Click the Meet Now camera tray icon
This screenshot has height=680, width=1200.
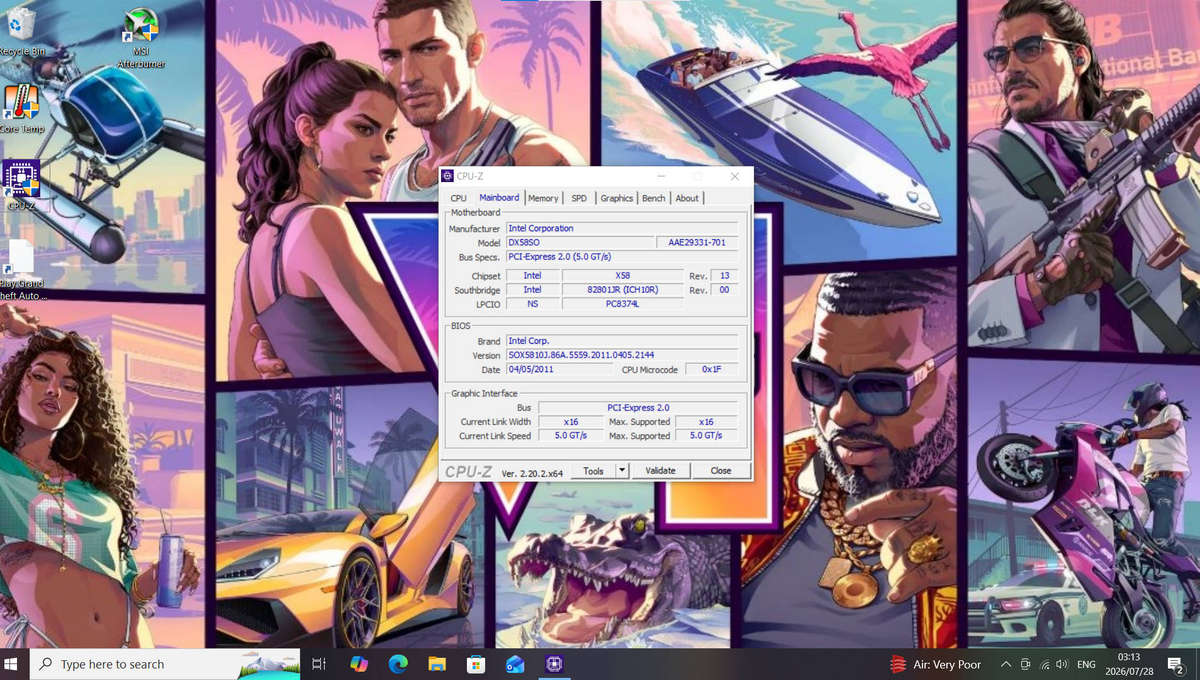click(x=1026, y=664)
